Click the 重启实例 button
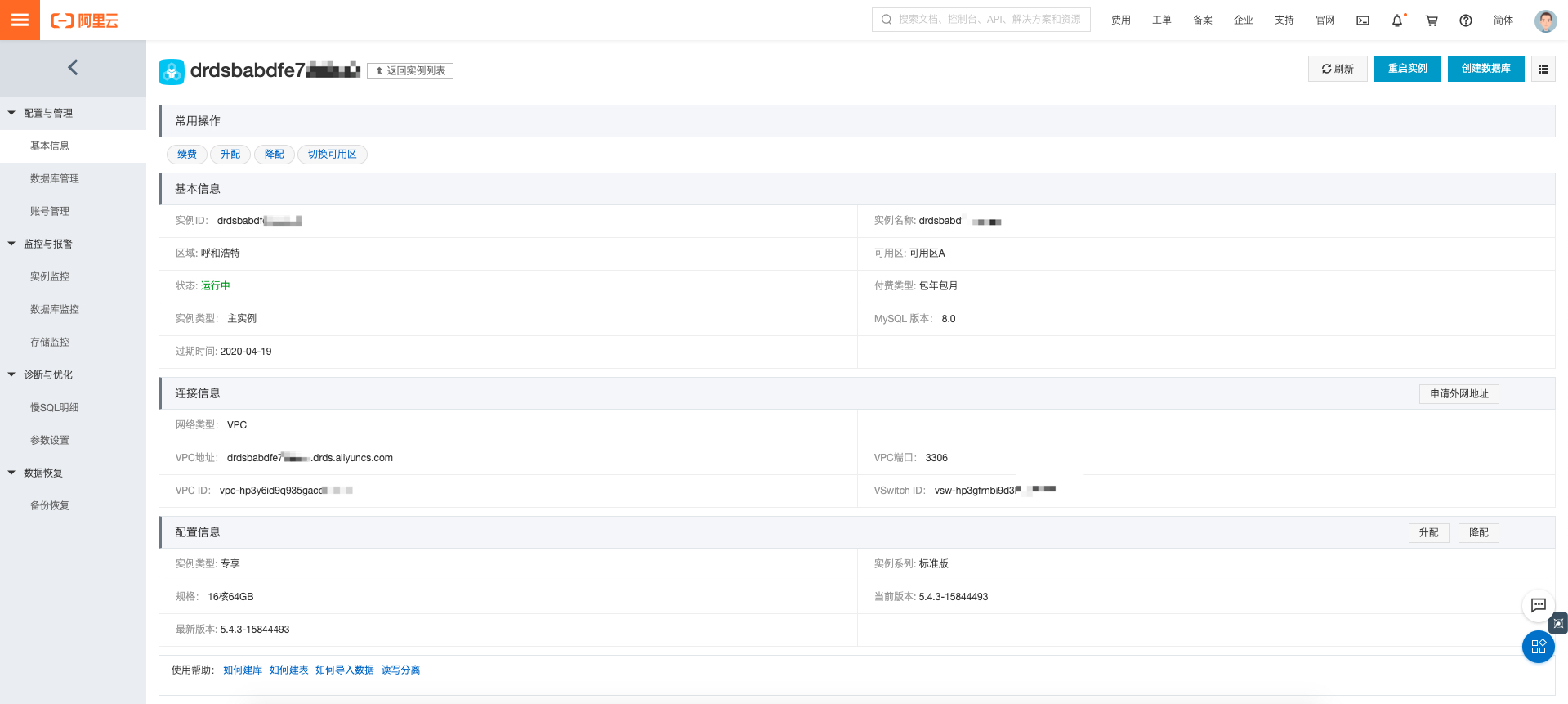Viewport: 1568px width, 704px height. click(x=1407, y=69)
